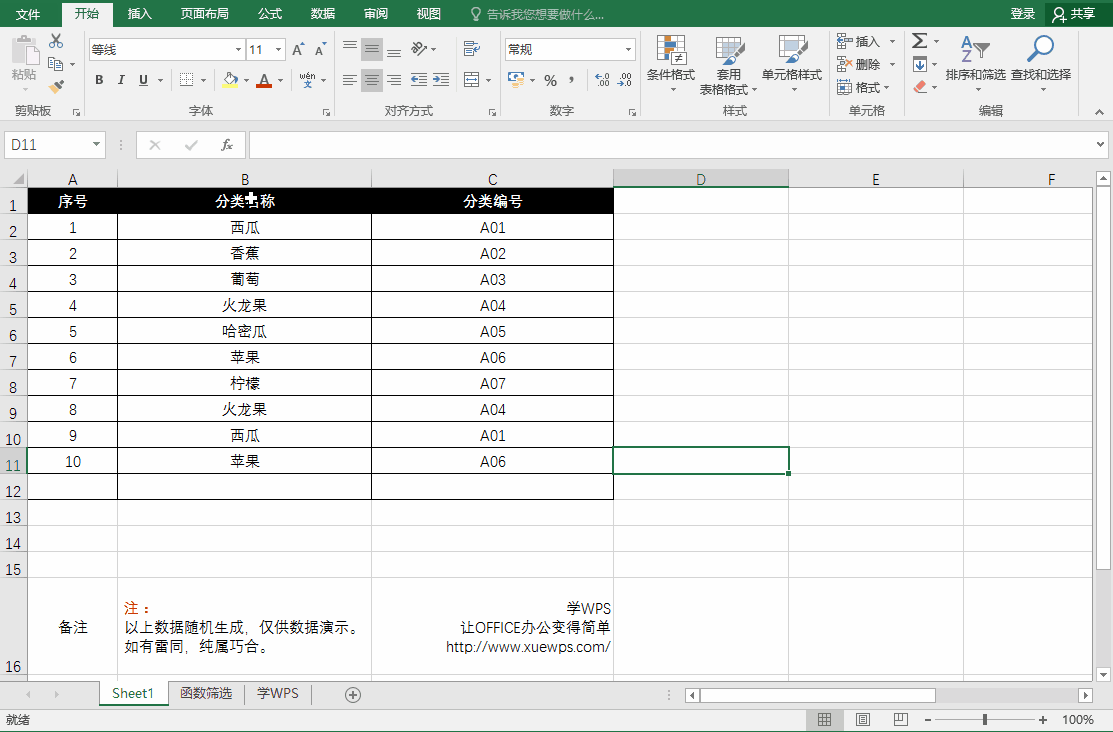This screenshot has height=732, width=1113.
Task: Open Conditional Formatting (条件格式)
Action: tap(671, 63)
